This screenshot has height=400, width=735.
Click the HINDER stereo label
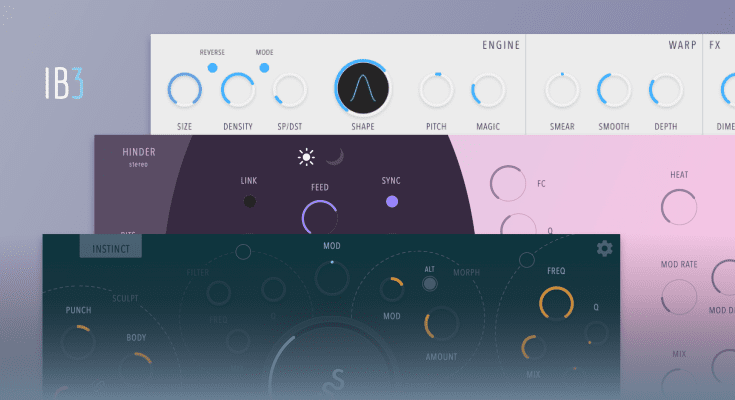pos(139,158)
